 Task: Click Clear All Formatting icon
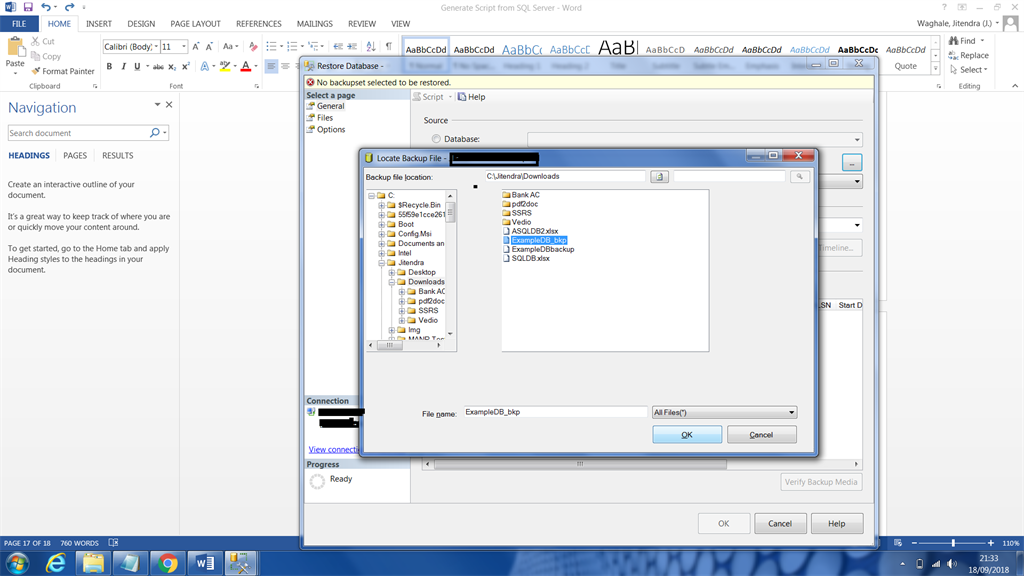coord(253,46)
